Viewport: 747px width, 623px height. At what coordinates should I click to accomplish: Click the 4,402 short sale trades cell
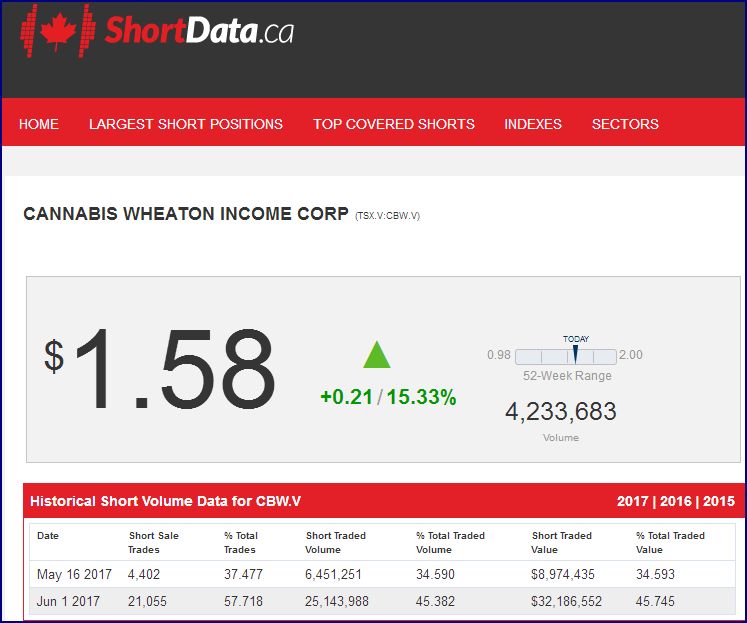tap(144, 574)
